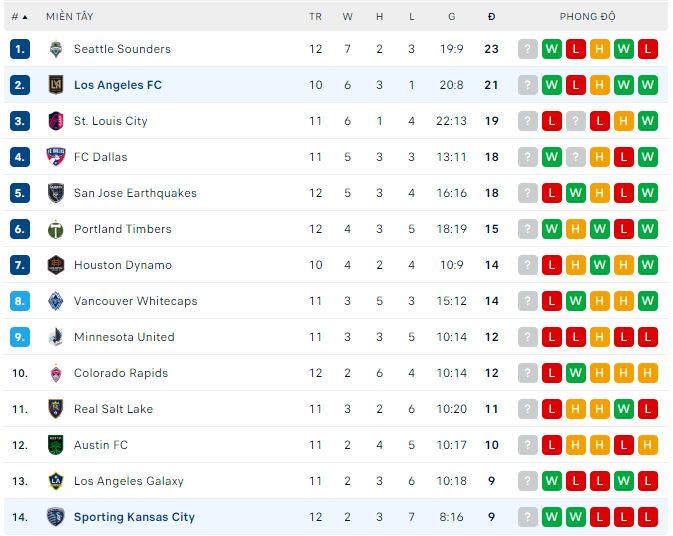This screenshot has height=536, width=673.
Task: Click the San Jose Earthquakes row position 5 badge
Action: [x=20, y=193]
